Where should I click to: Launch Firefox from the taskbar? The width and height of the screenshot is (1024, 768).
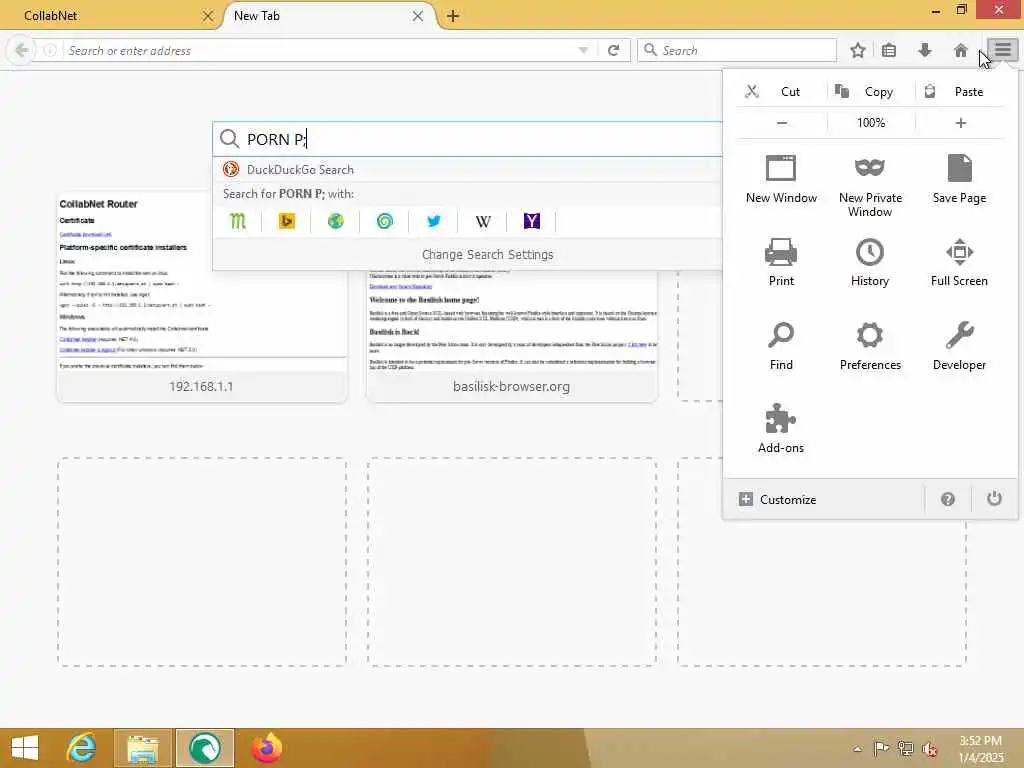click(267, 748)
